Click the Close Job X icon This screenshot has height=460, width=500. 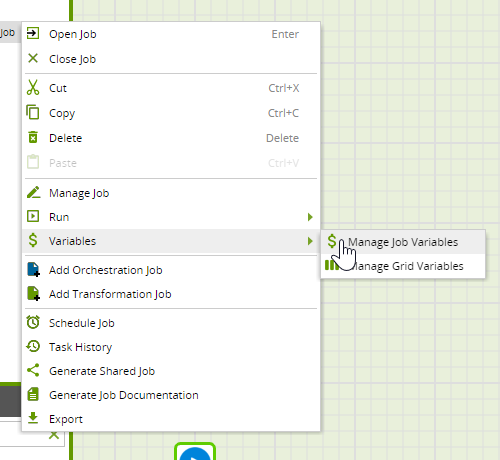coord(33,58)
